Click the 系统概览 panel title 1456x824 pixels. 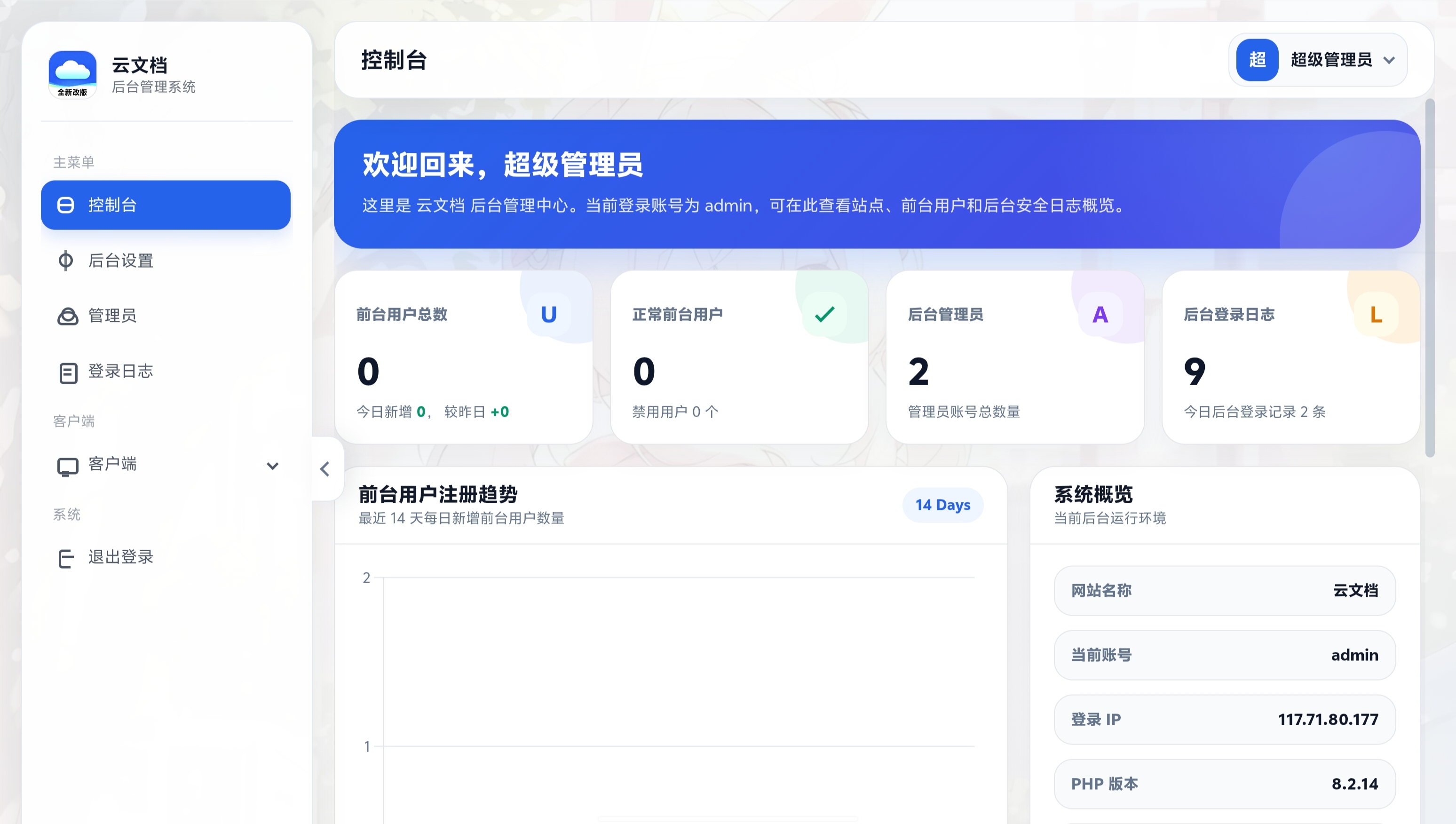[x=1093, y=495]
